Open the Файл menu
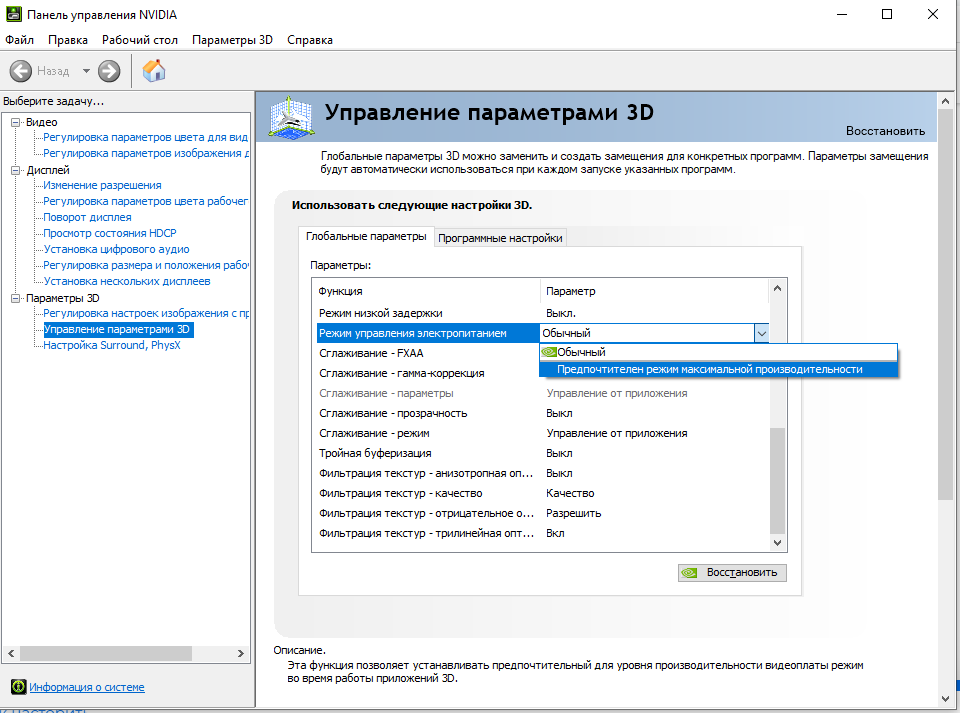960x713 pixels. coord(20,40)
